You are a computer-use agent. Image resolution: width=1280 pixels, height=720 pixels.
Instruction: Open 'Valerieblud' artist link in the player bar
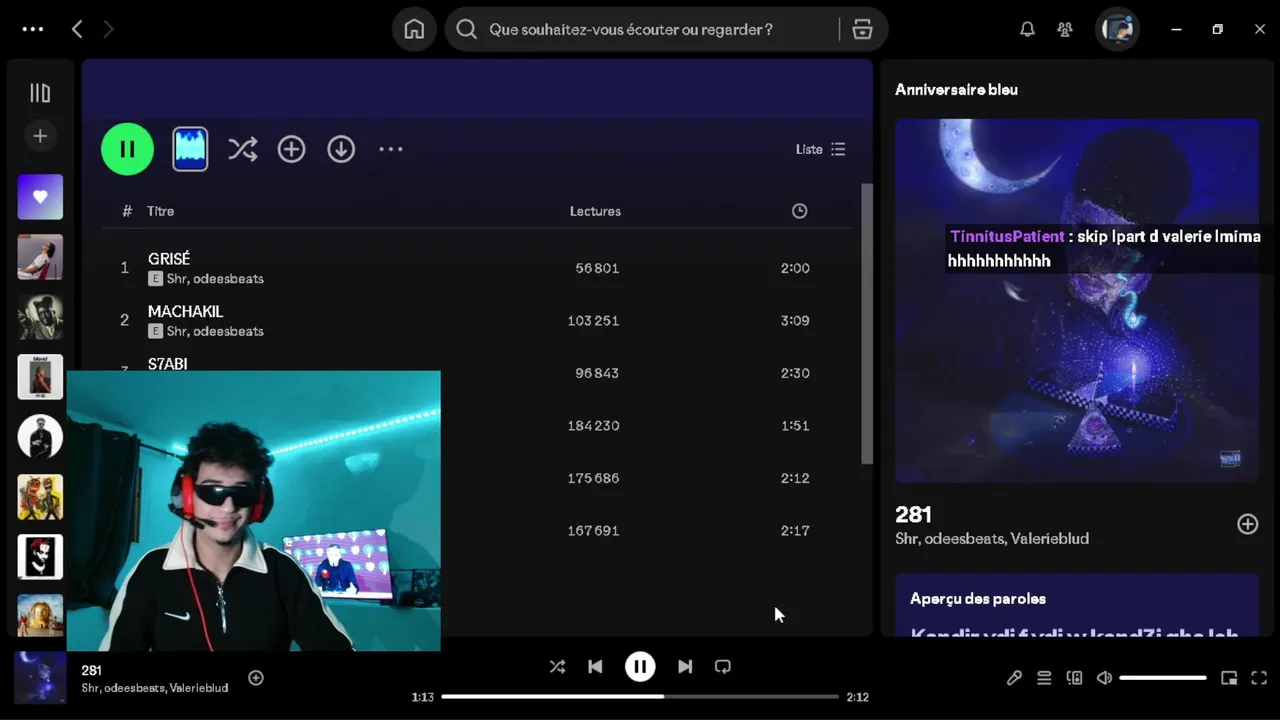pyautogui.click(x=198, y=688)
